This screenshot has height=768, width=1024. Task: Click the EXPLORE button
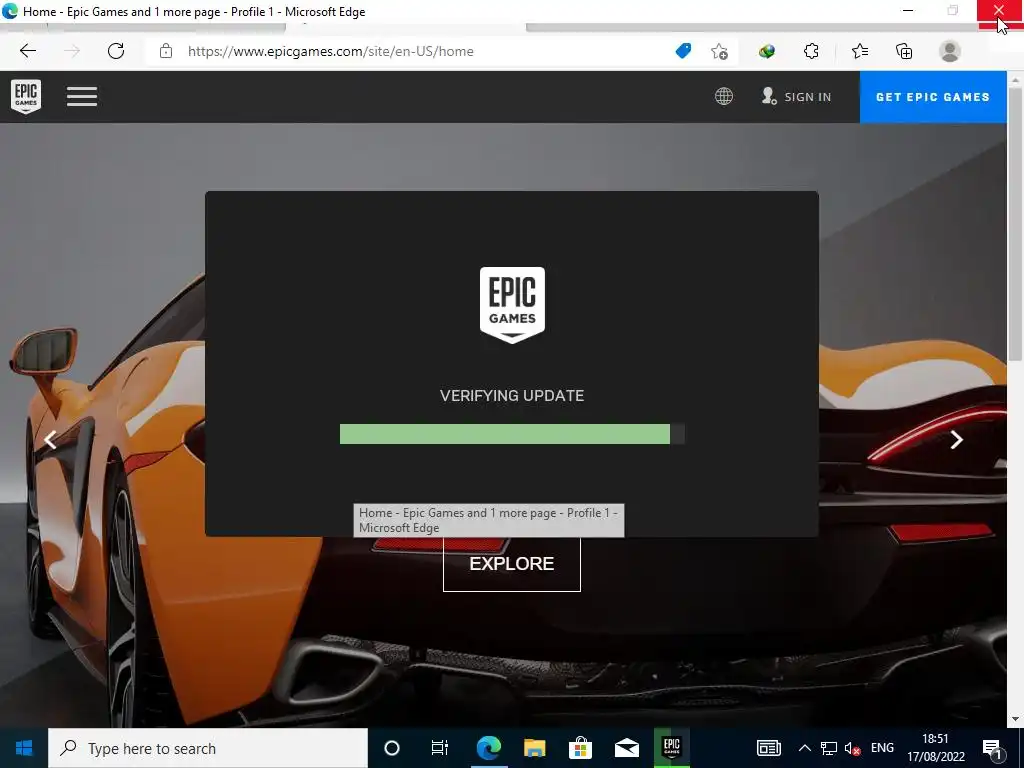point(511,564)
